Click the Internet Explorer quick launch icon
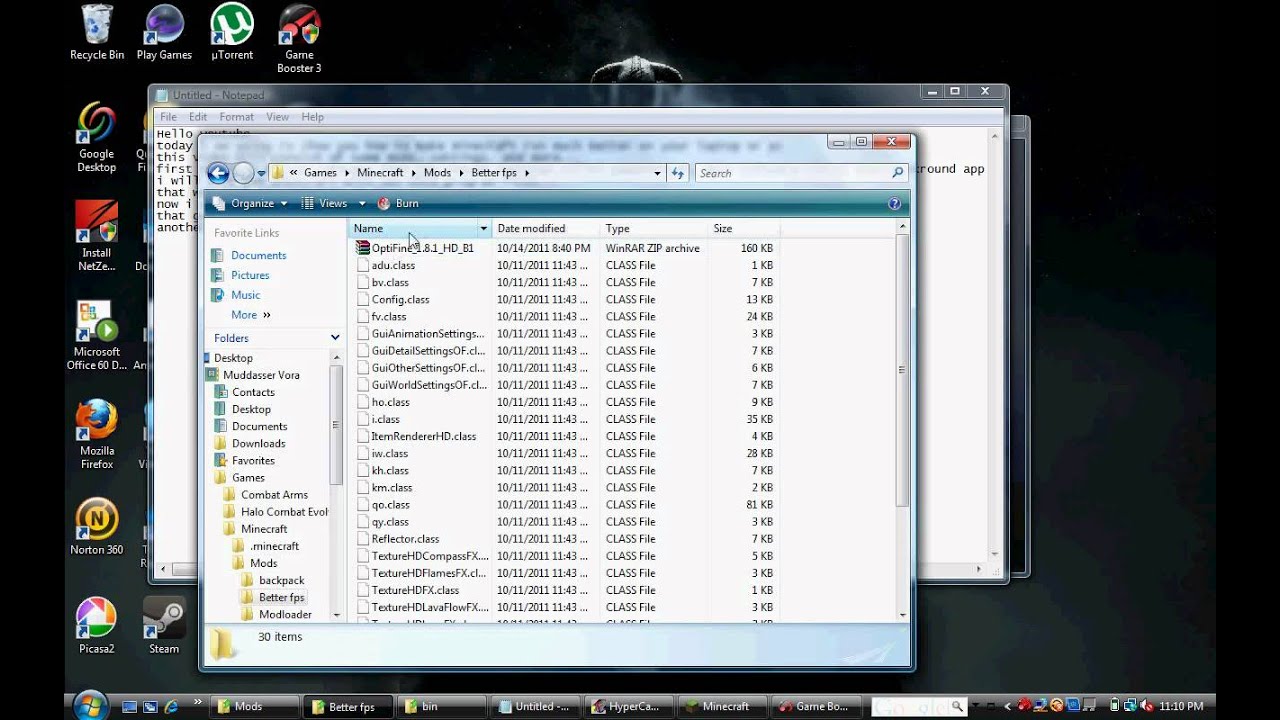This screenshot has height=720, width=1280. click(x=172, y=706)
